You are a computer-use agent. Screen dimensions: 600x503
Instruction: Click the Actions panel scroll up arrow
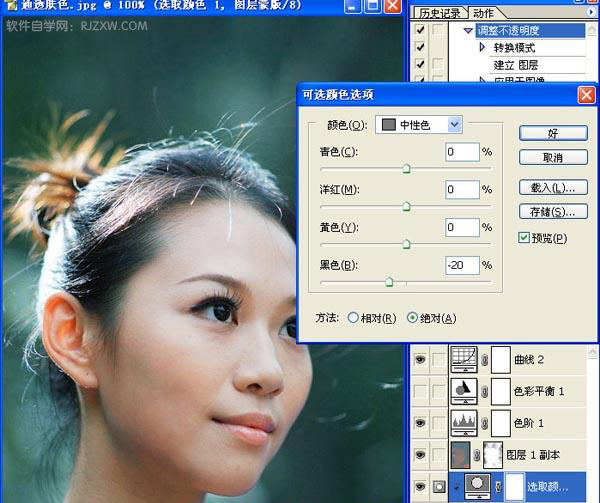[x=593, y=30]
